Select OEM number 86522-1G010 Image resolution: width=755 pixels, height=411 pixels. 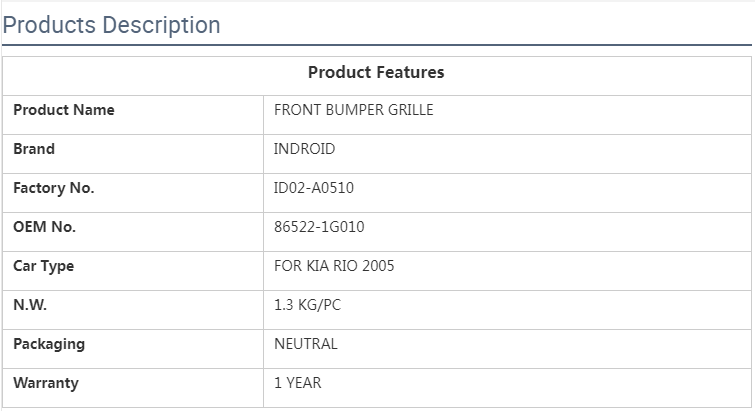point(319,227)
